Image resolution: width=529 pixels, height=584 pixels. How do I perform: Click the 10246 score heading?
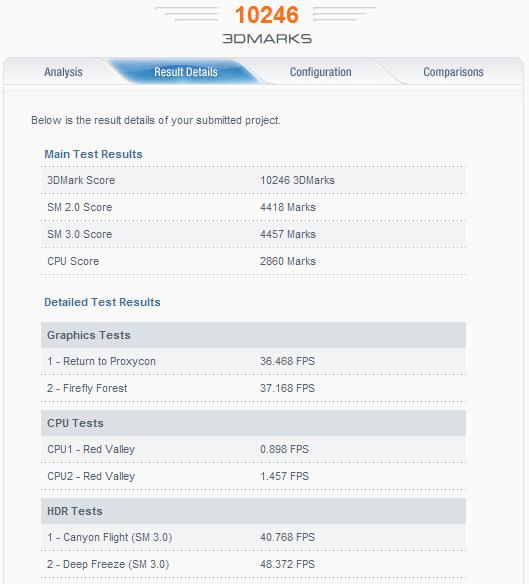[267, 15]
